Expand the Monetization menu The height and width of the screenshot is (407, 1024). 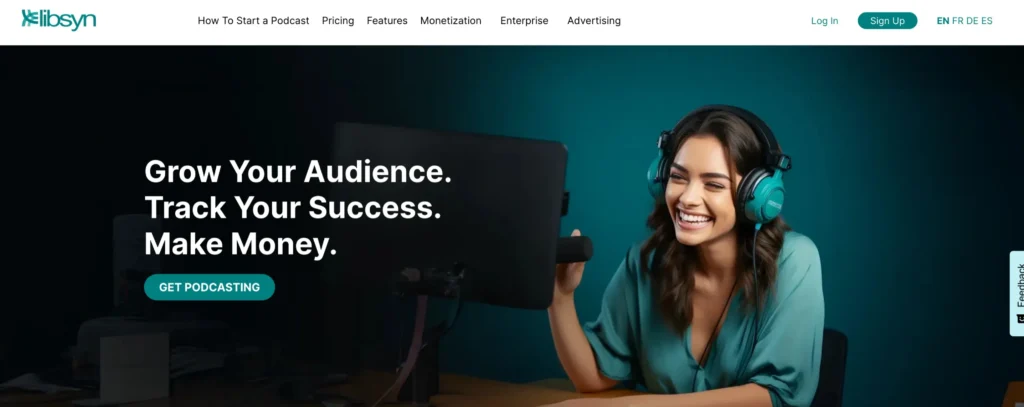tap(451, 21)
